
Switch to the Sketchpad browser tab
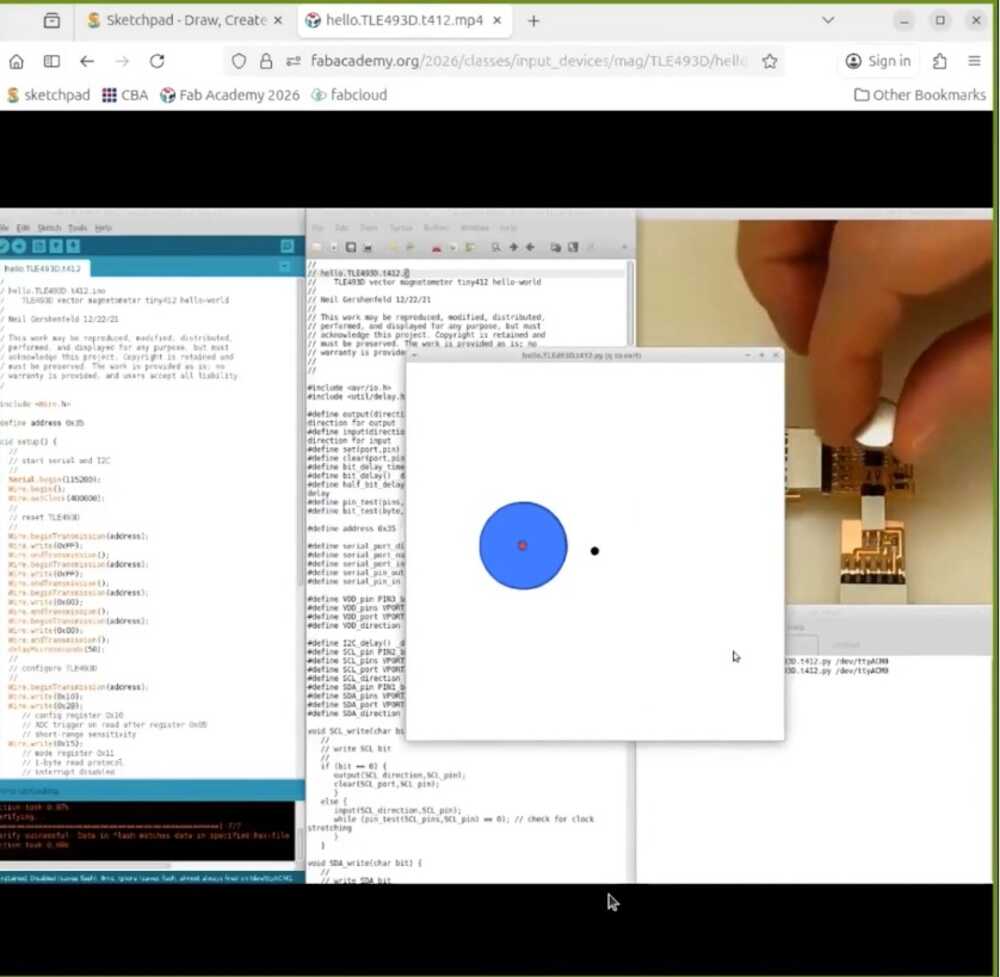[x=186, y=20]
